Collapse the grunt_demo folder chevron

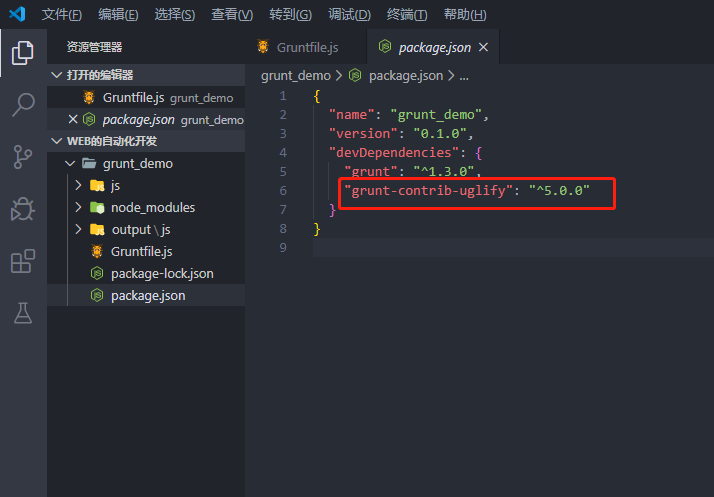point(70,163)
